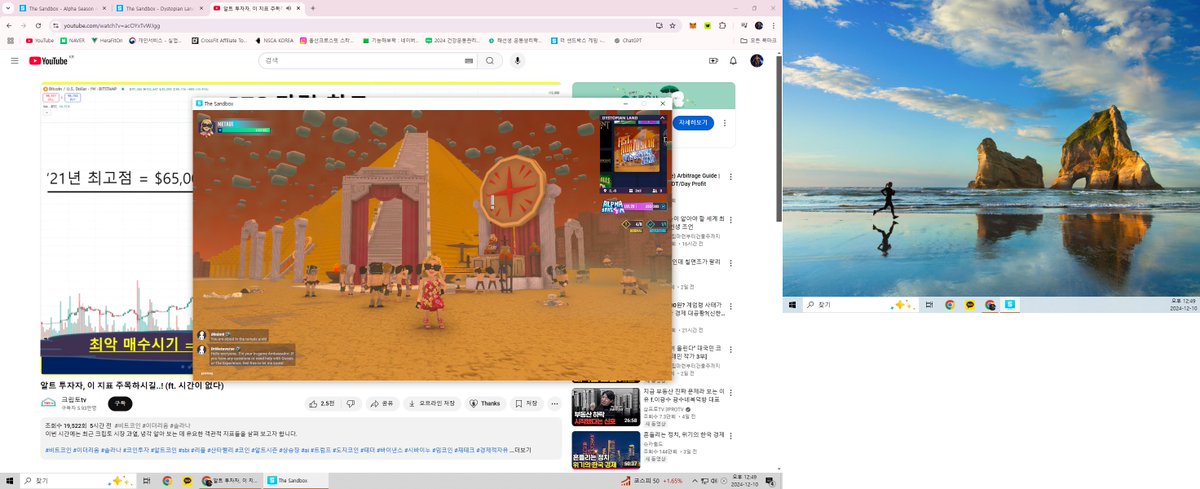
Task: Open the 50:37 Korean economy video thumbnail
Action: [x=606, y=450]
